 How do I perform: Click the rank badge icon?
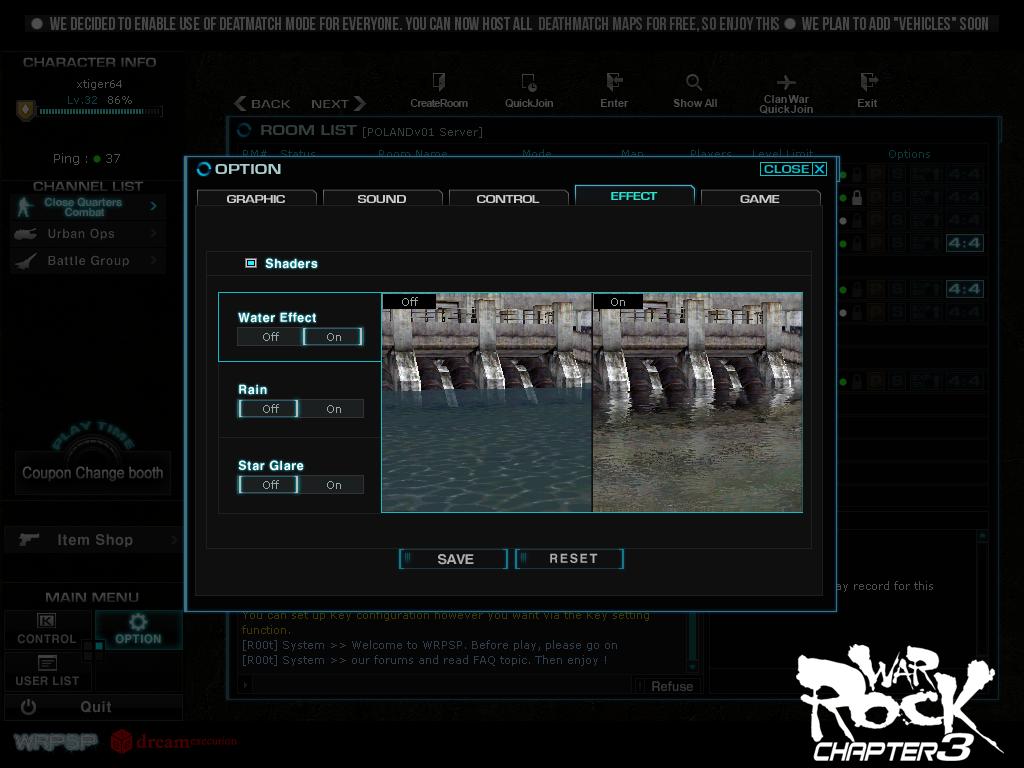click(x=25, y=110)
